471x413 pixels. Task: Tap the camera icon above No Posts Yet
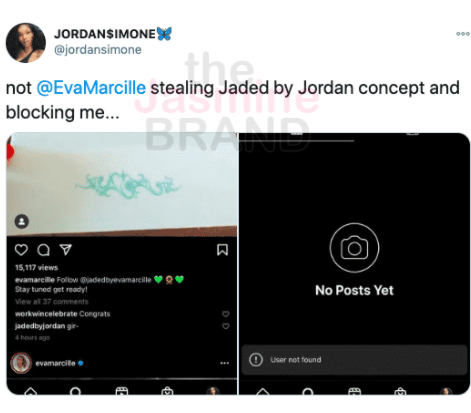coord(354,248)
